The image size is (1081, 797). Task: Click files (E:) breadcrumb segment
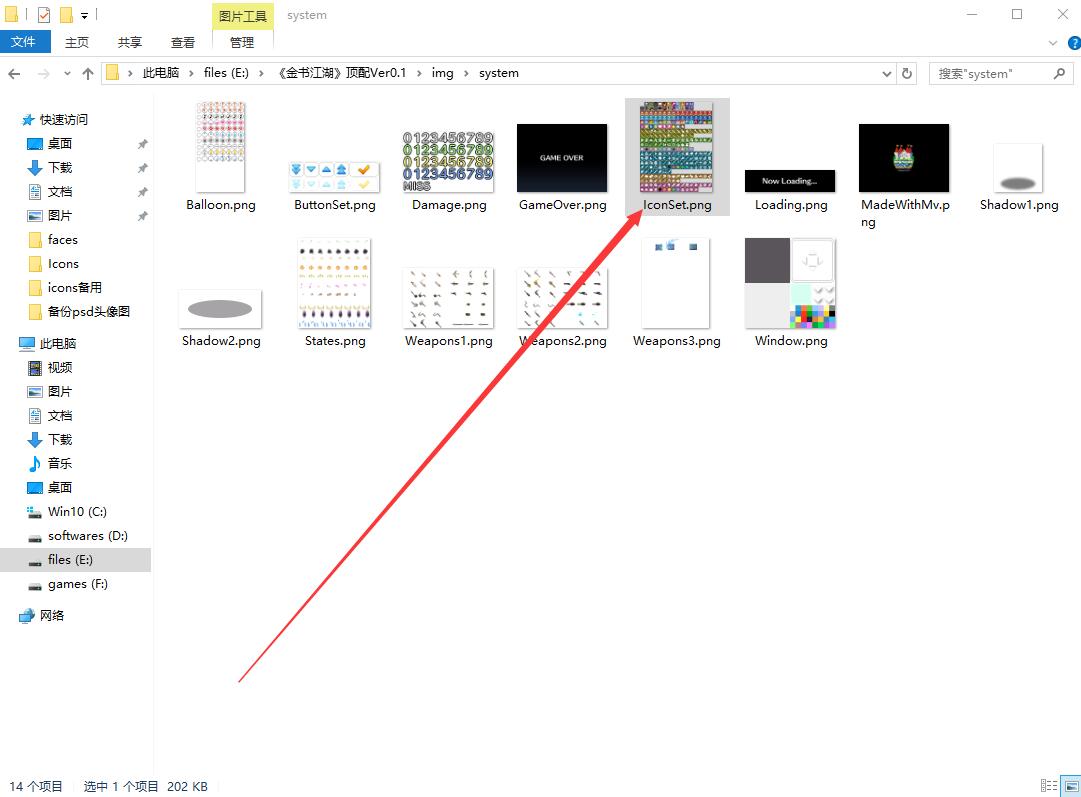[x=226, y=73]
